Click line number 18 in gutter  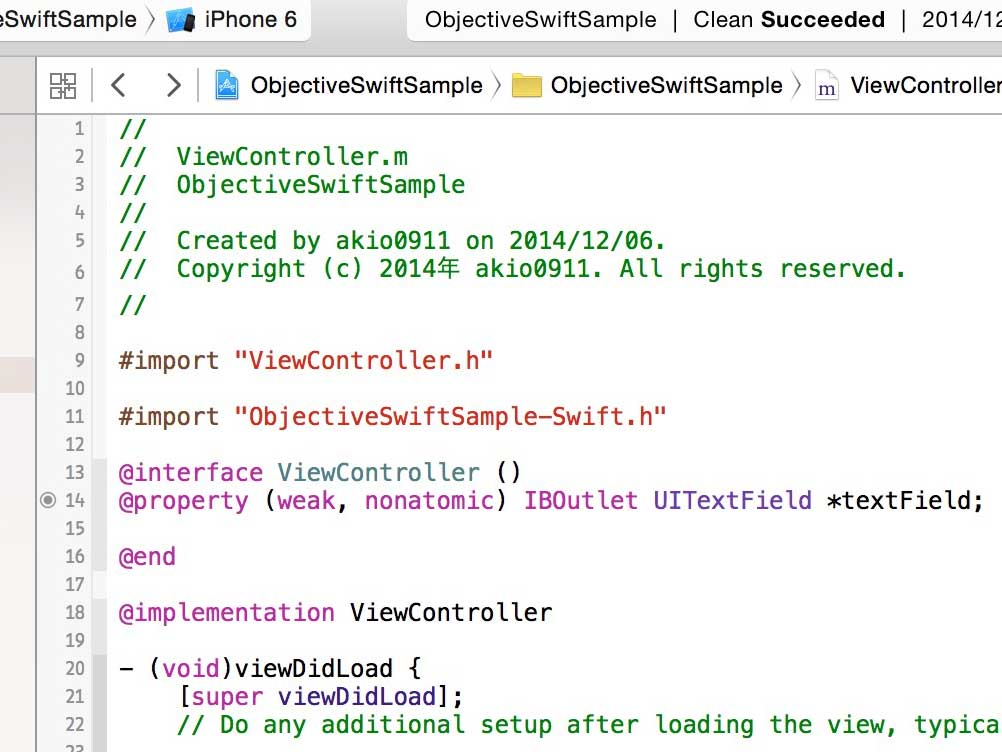coord(75,612)
